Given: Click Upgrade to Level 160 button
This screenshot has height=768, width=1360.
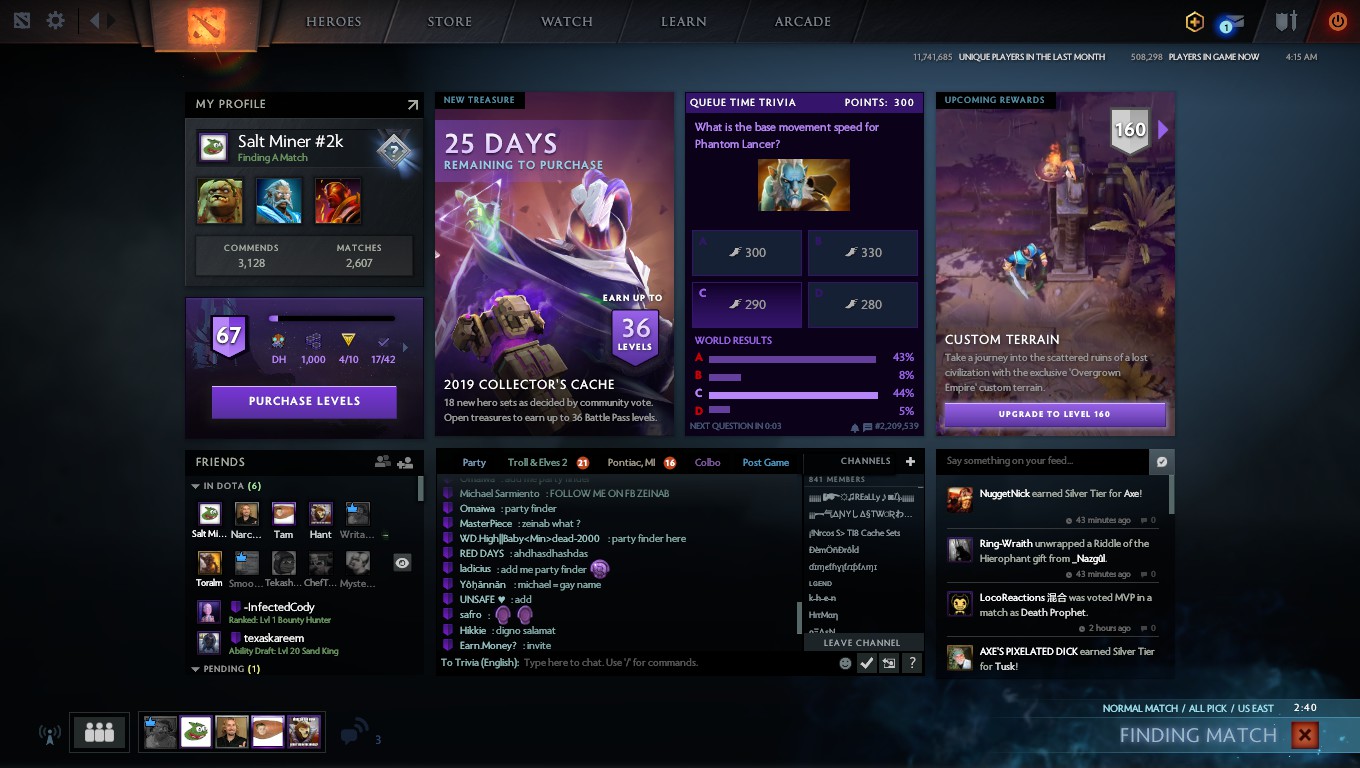Looking at the screenshot, I should pyautogui.click(x=1054, y=414).
